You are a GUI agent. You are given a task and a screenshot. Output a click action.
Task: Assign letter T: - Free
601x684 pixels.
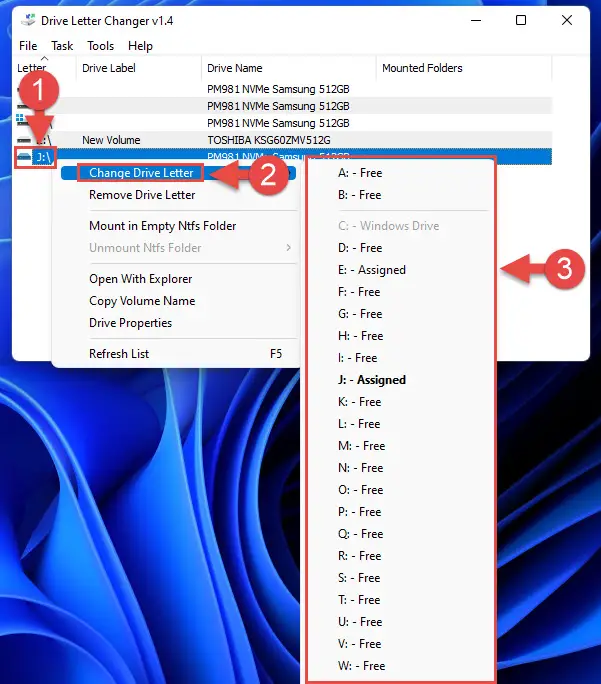[x=359, y=600]
